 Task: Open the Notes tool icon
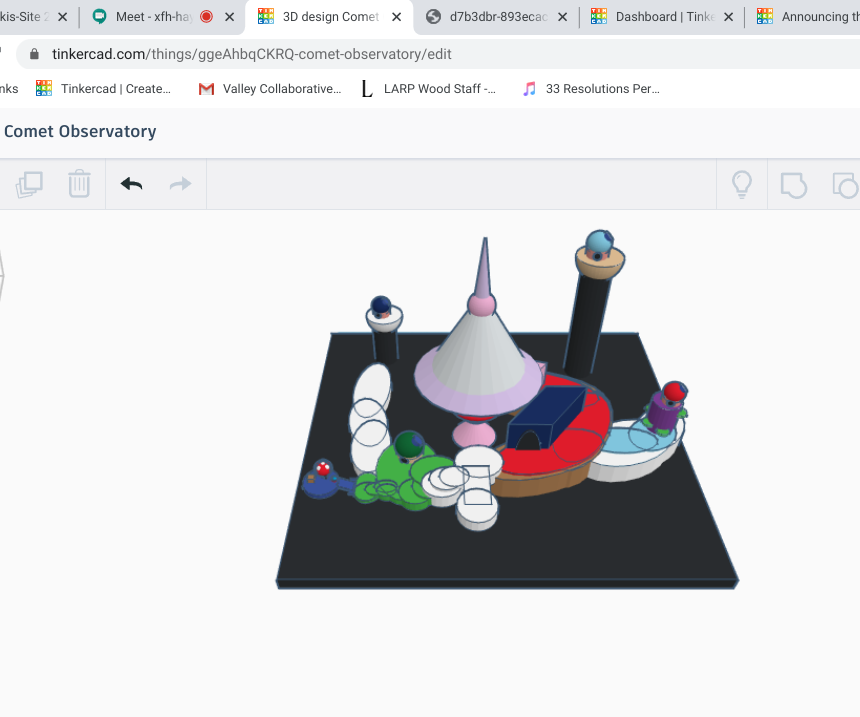point(794,185)
